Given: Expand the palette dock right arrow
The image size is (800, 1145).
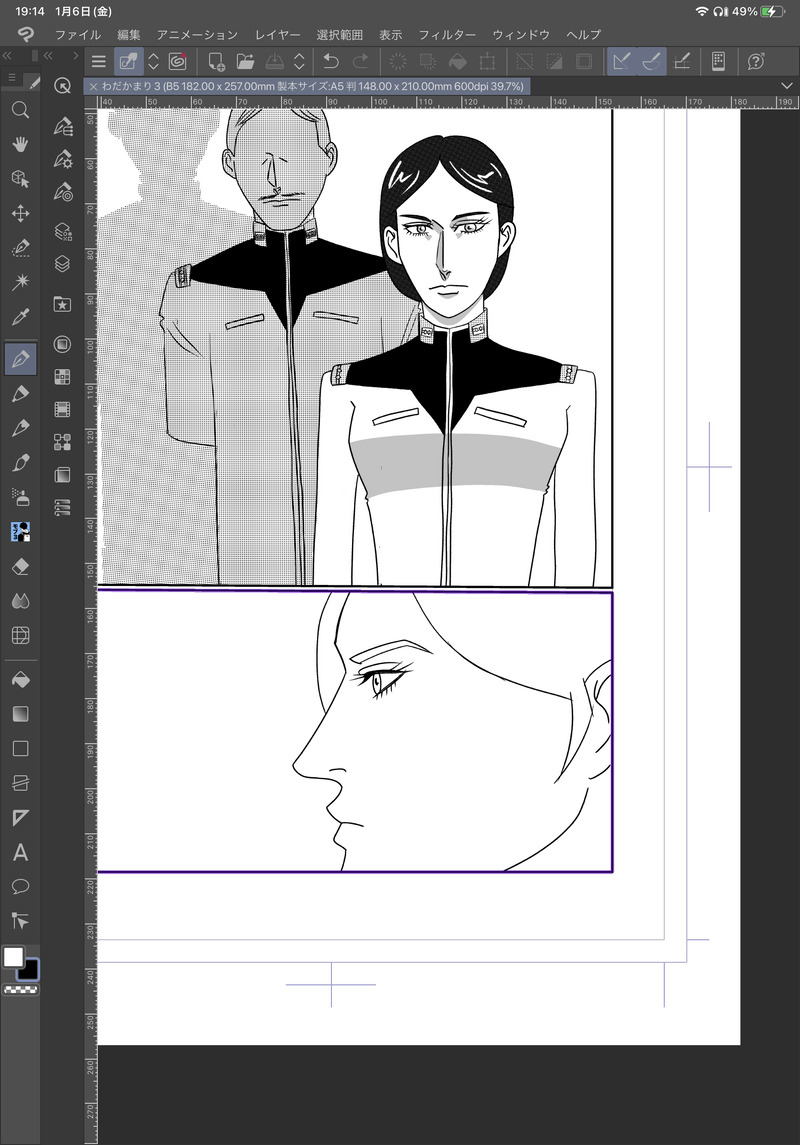Looking at the screenshot, I should pyautogui.click(x=74, y=55).
